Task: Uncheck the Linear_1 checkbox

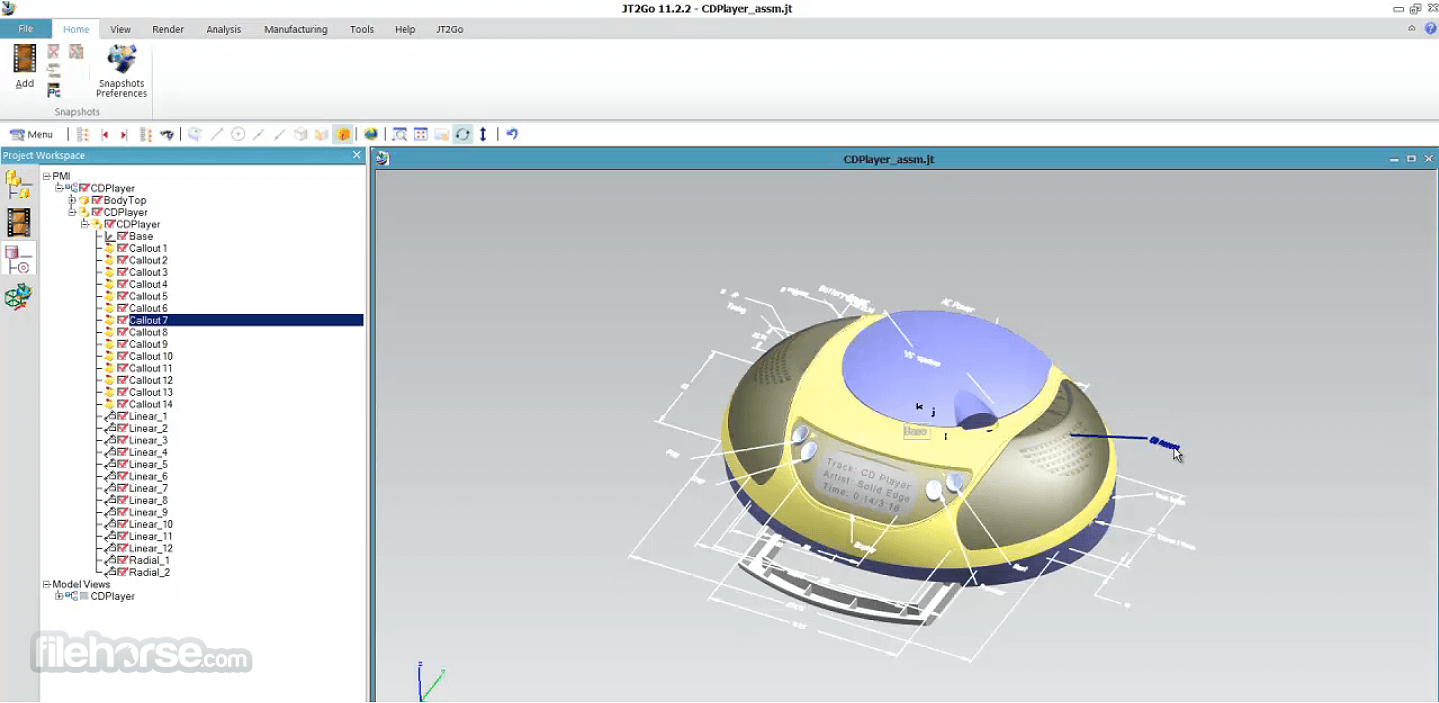Action: pyautogui.click(x=122, y=417)
